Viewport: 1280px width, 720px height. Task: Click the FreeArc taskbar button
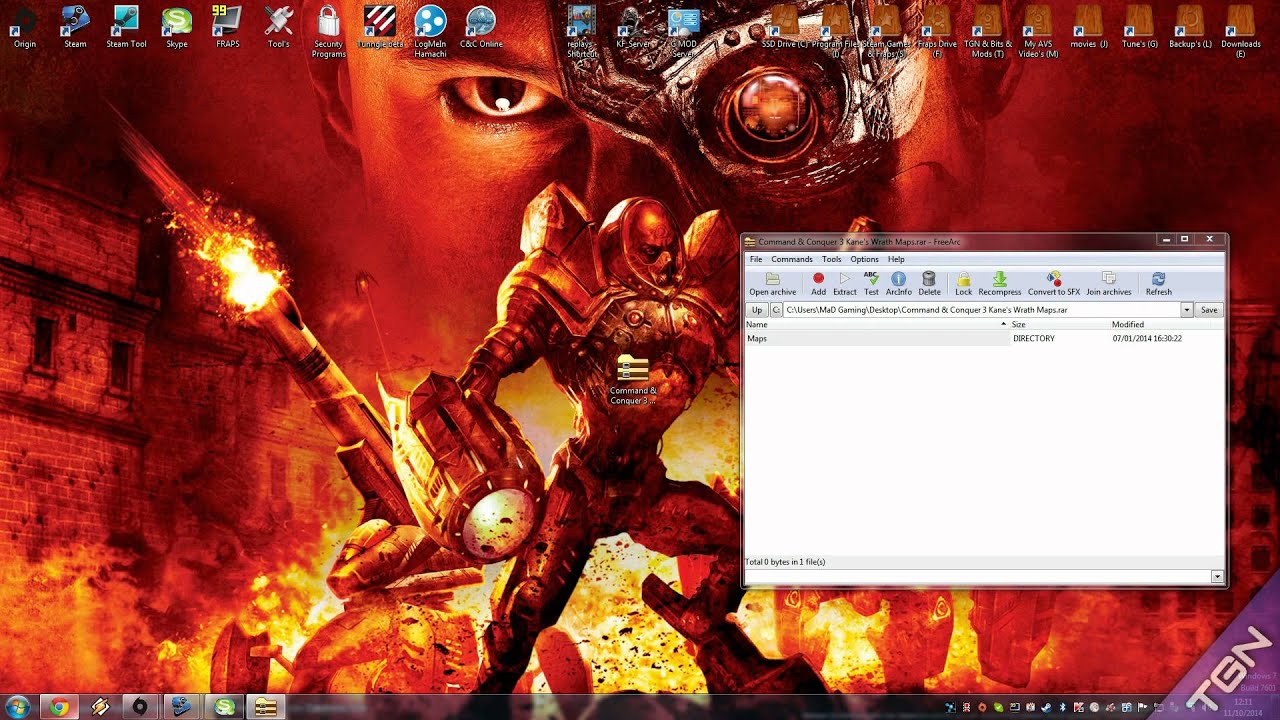pyautogui.click(x=265, y=707)
